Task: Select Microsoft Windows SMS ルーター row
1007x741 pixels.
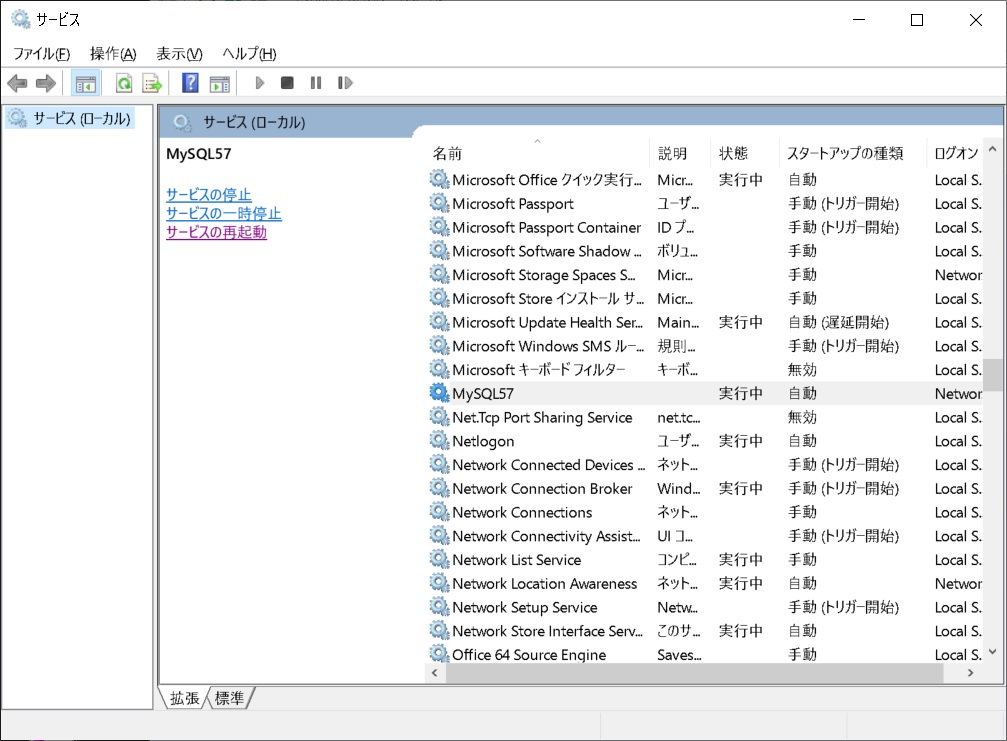Action: [705, 346]
